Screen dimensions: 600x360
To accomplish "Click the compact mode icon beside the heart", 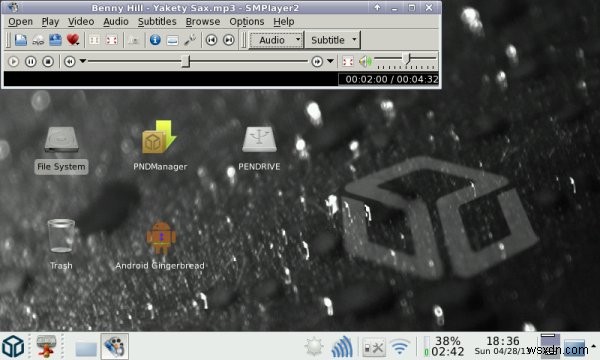I will pos(94,40).
